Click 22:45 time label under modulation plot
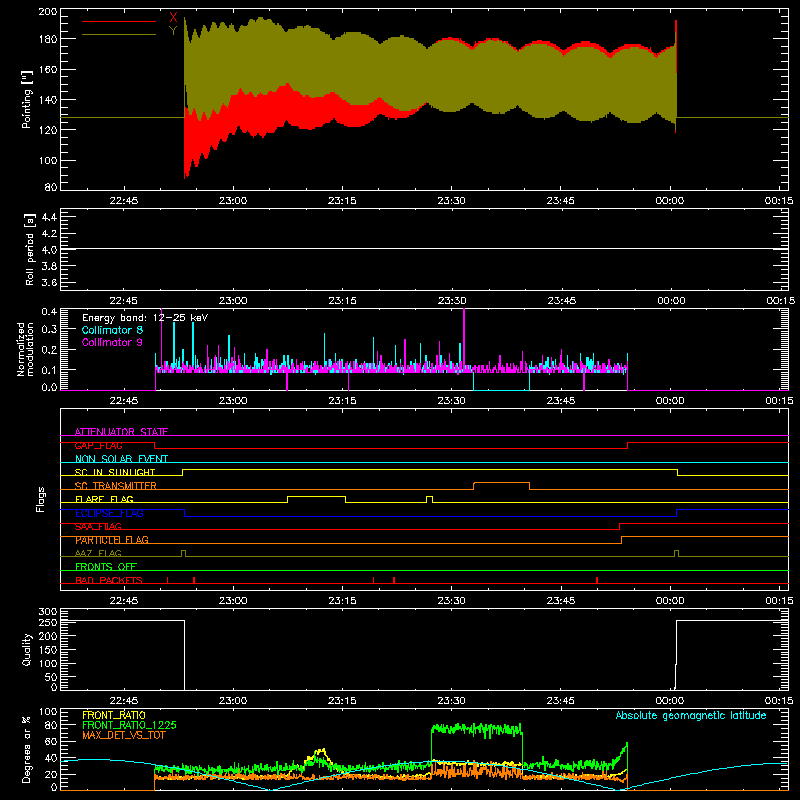 123,401
